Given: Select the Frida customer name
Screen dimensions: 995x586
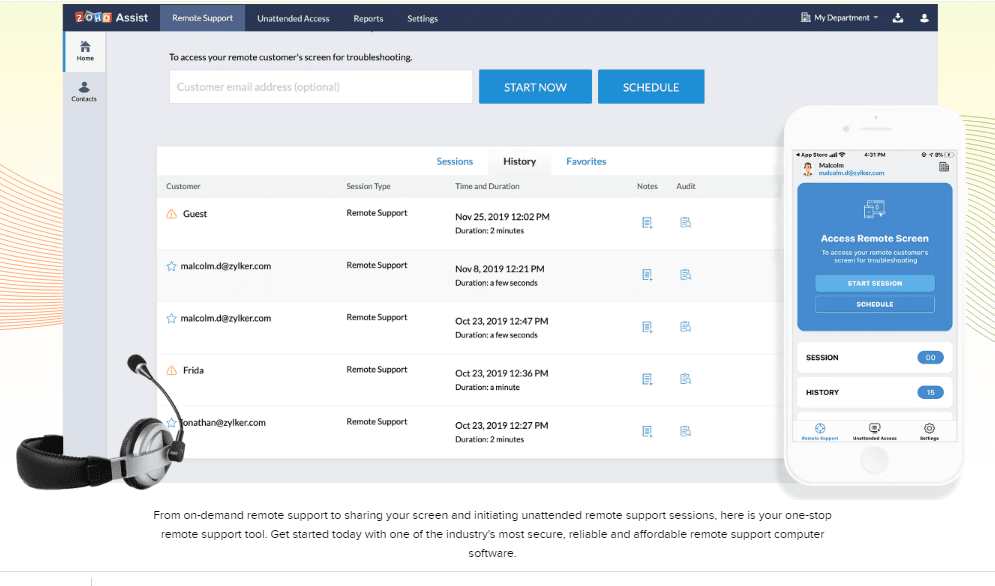Looking at the screenshot, I should 194,370.
